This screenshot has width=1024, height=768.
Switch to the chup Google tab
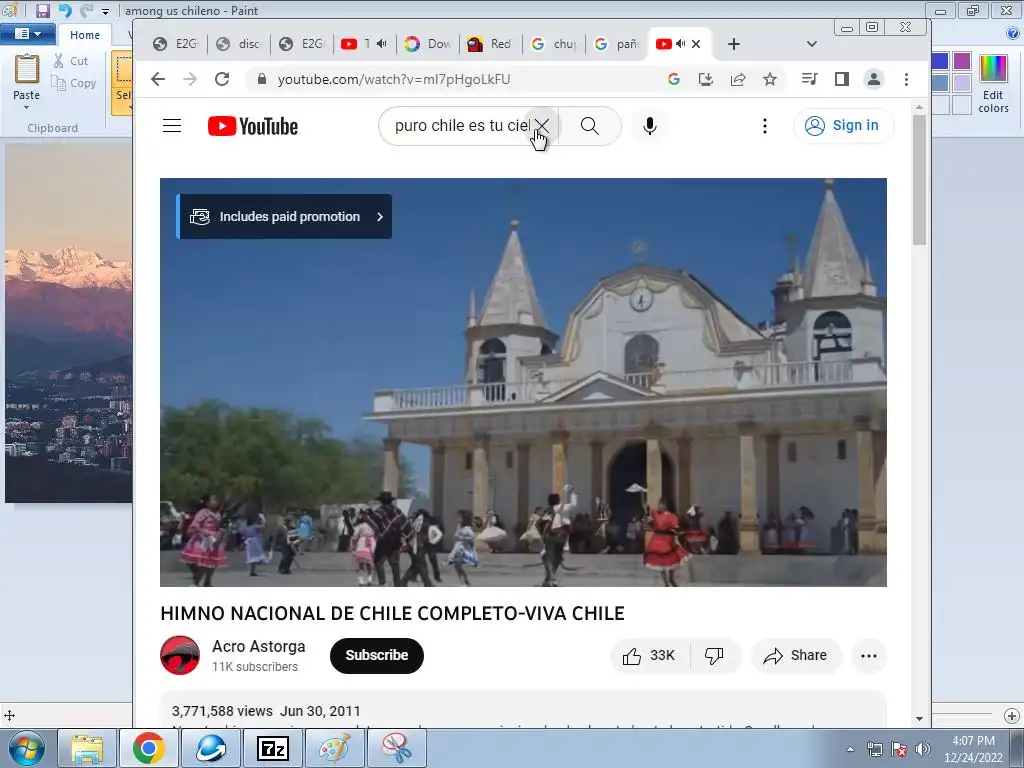click(554, 44)
